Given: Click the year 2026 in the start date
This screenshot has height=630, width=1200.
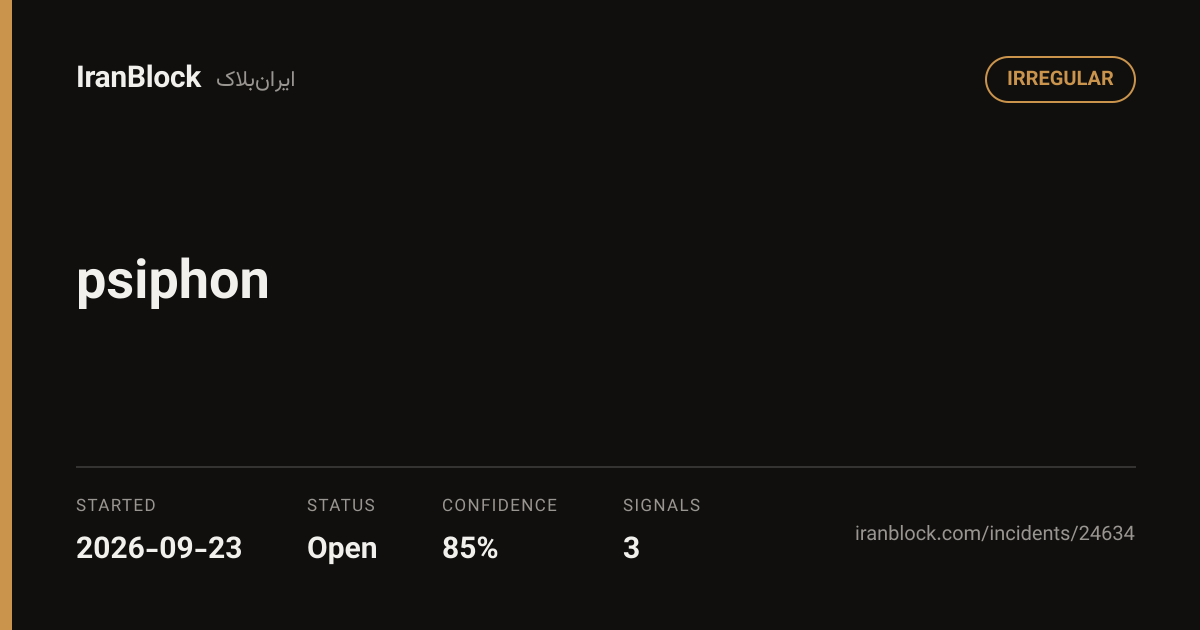Looking at the screenshot, I should coord(105,548).
